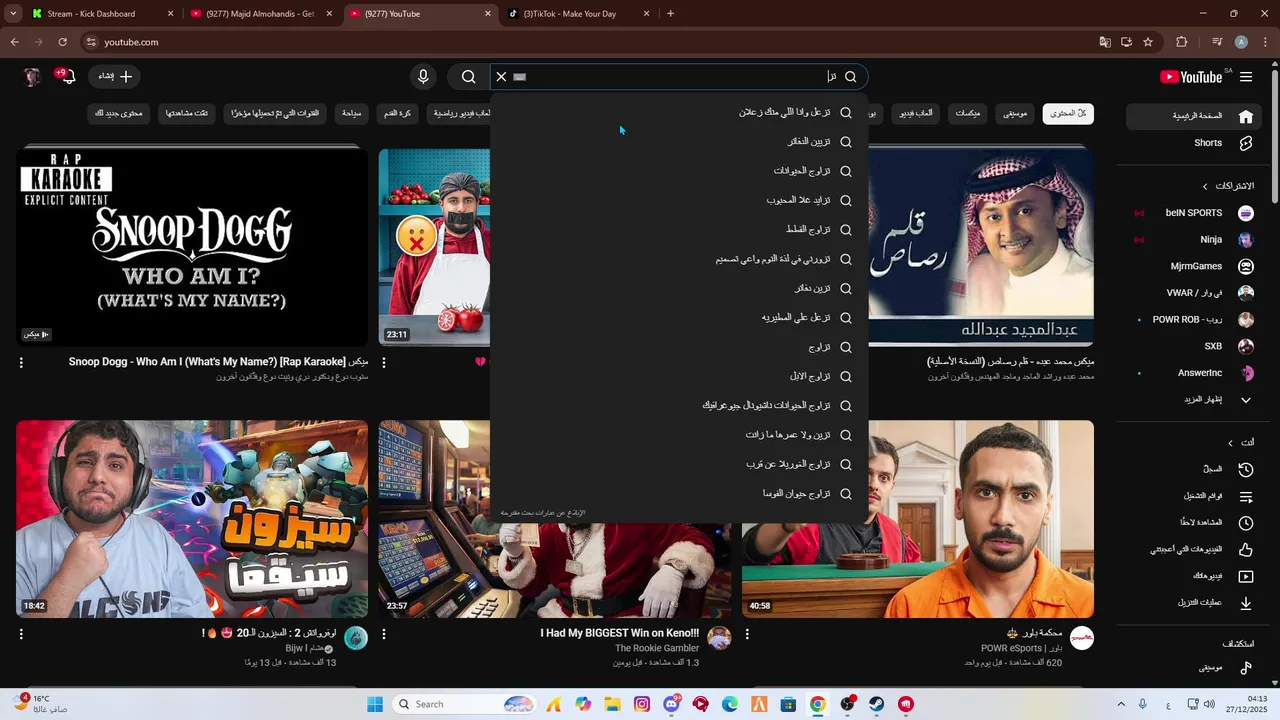Open the account avatar menu
The height and width of the screenshot is (720, 1280).
click(x=32, y=77)
